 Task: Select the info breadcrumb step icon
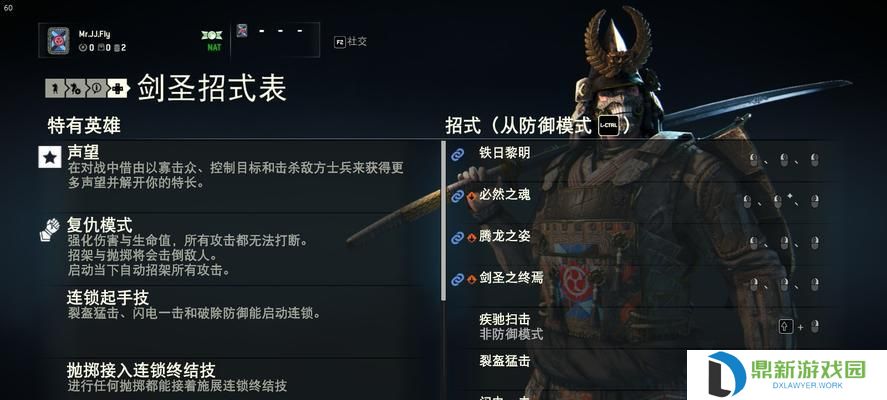pos(96,88)
